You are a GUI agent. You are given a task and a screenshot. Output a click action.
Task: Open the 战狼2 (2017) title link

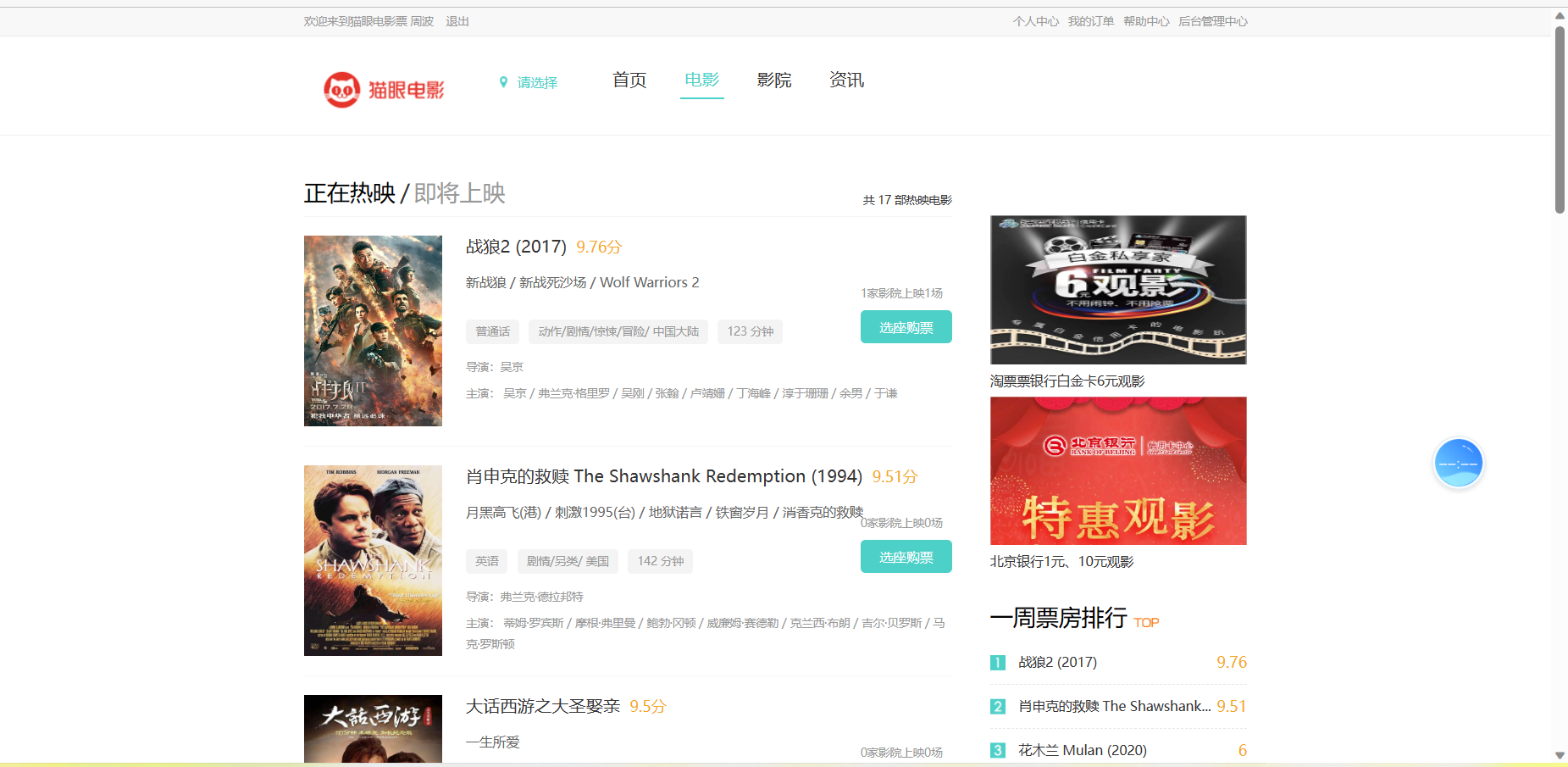pyautogui.click(x=516, y=247)
